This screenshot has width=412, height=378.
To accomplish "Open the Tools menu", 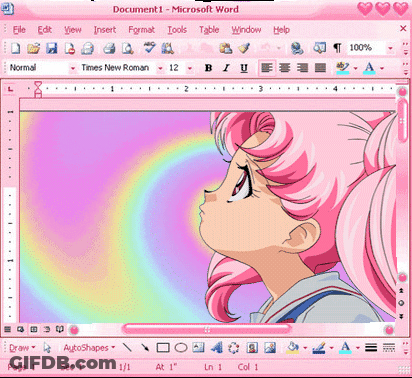I will coord(177,30).
